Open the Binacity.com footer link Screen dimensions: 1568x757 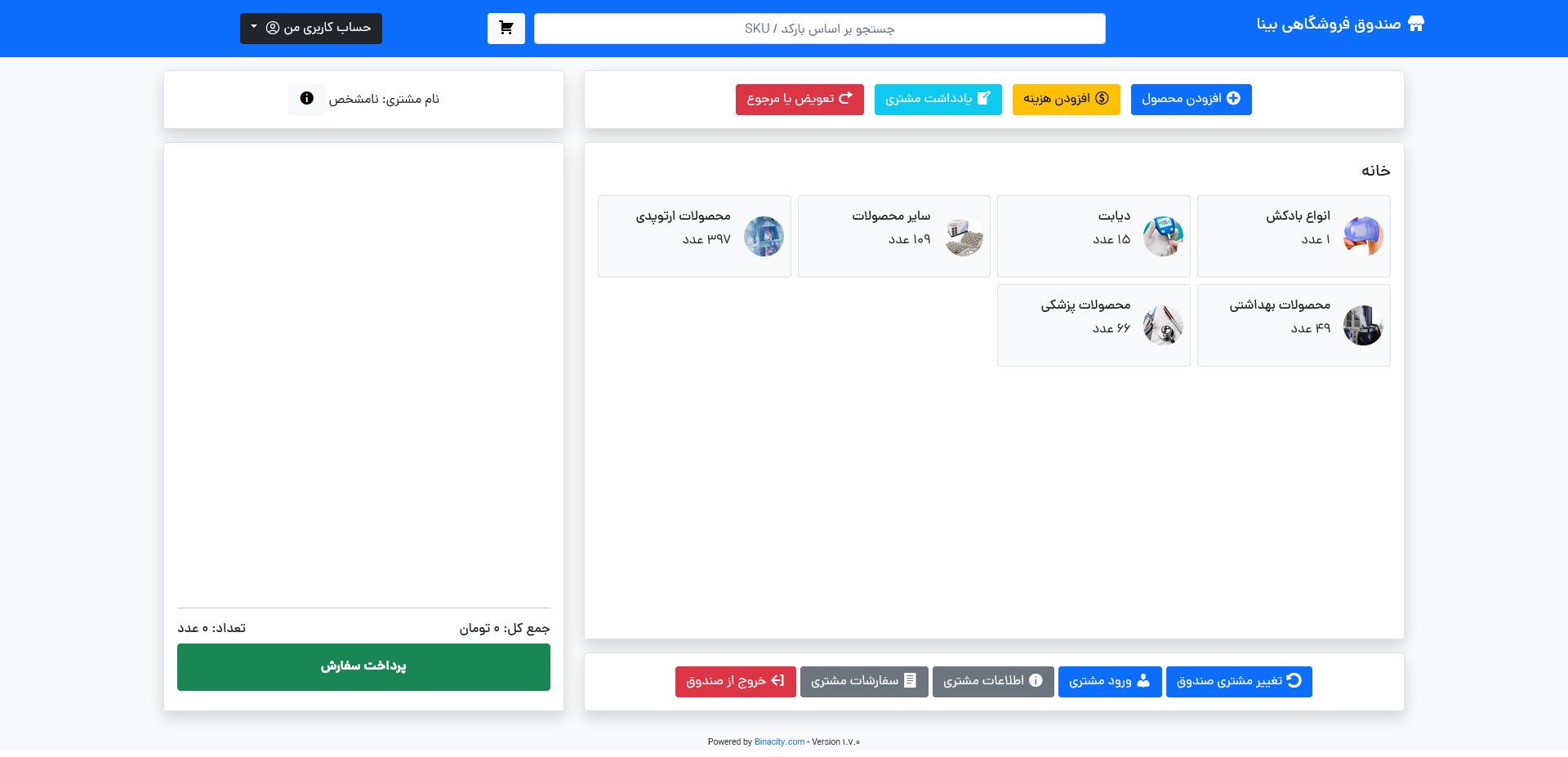point(779,742)
